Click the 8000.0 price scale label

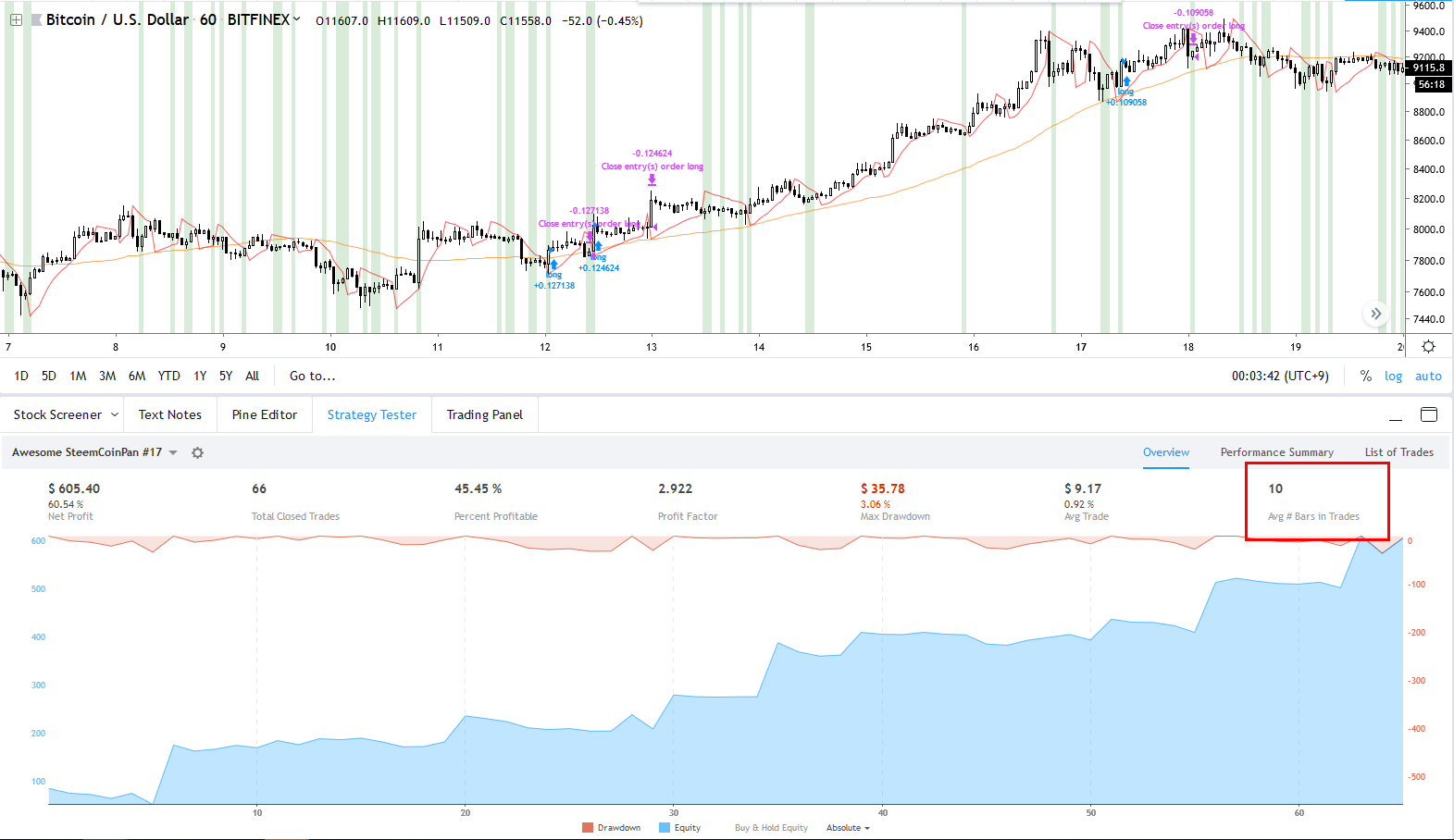coord(1429,229)
